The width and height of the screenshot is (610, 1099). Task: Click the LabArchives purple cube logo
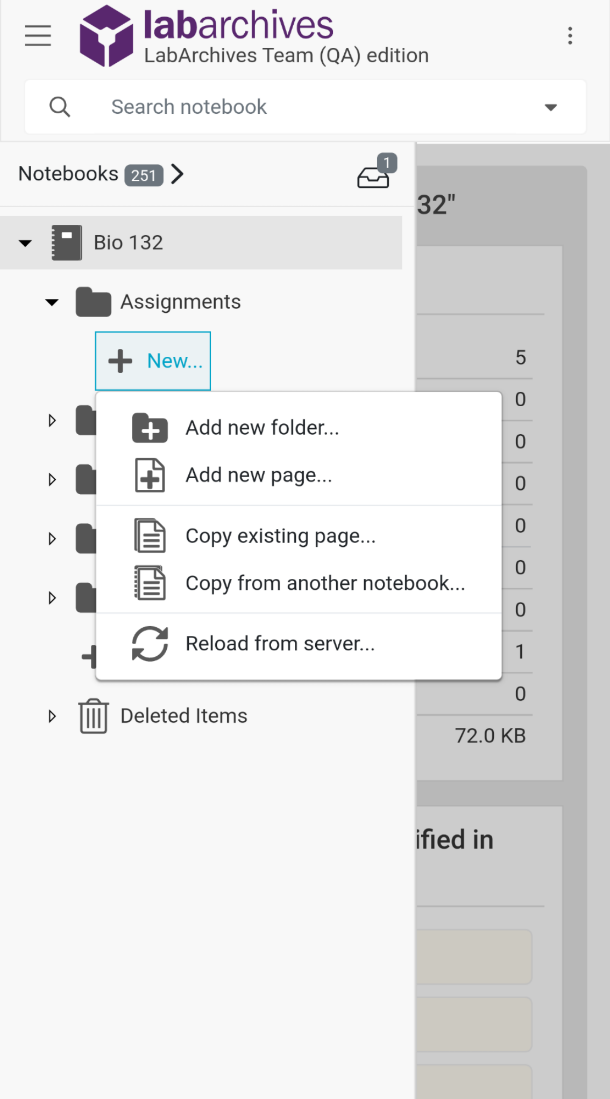[107, 36]
